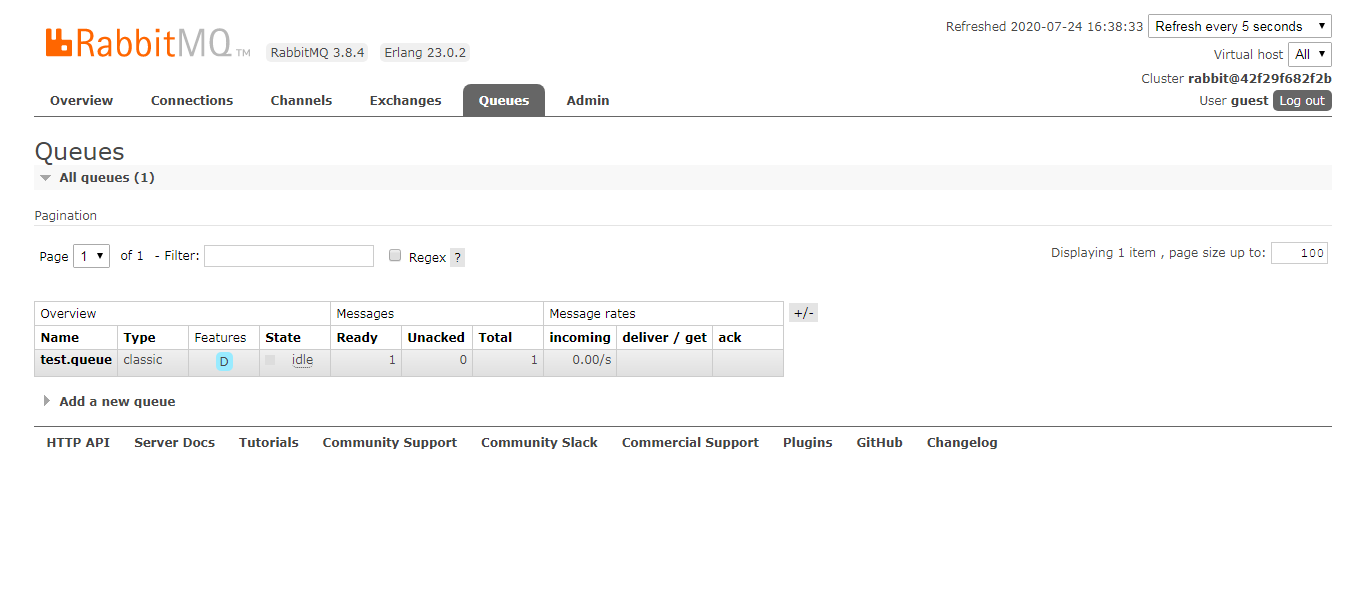Image resolution: width=1366 pixels, height=597 pixels.
Task: Open the Community Support link
Action: tap(390, 442)
